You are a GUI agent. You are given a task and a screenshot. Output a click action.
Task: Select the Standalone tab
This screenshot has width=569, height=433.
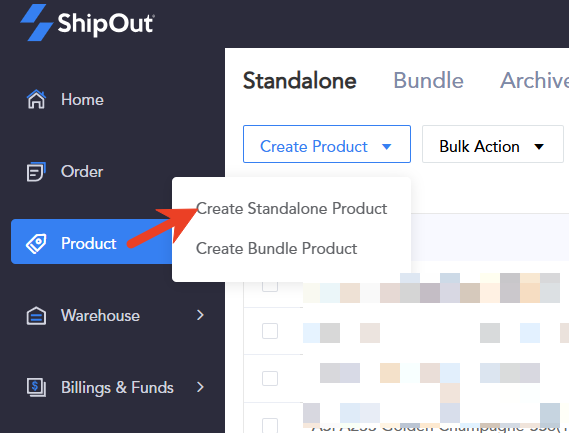300,80
